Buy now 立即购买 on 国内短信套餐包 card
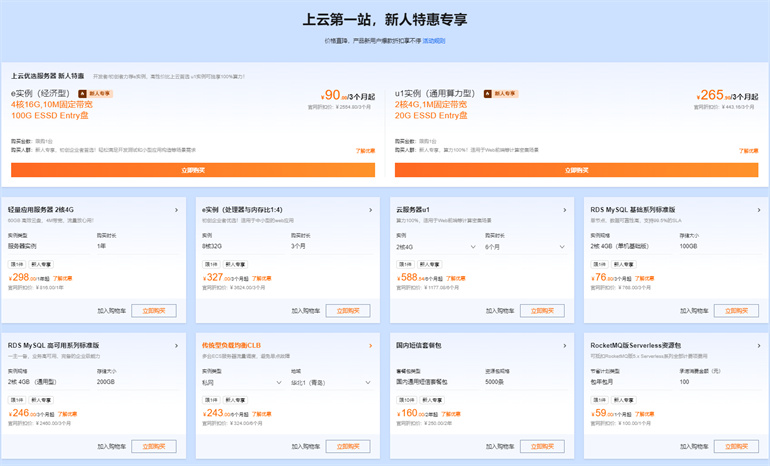The width and height of the screenshot is (770, 466). pyautogui.click(x=542, y=446)
